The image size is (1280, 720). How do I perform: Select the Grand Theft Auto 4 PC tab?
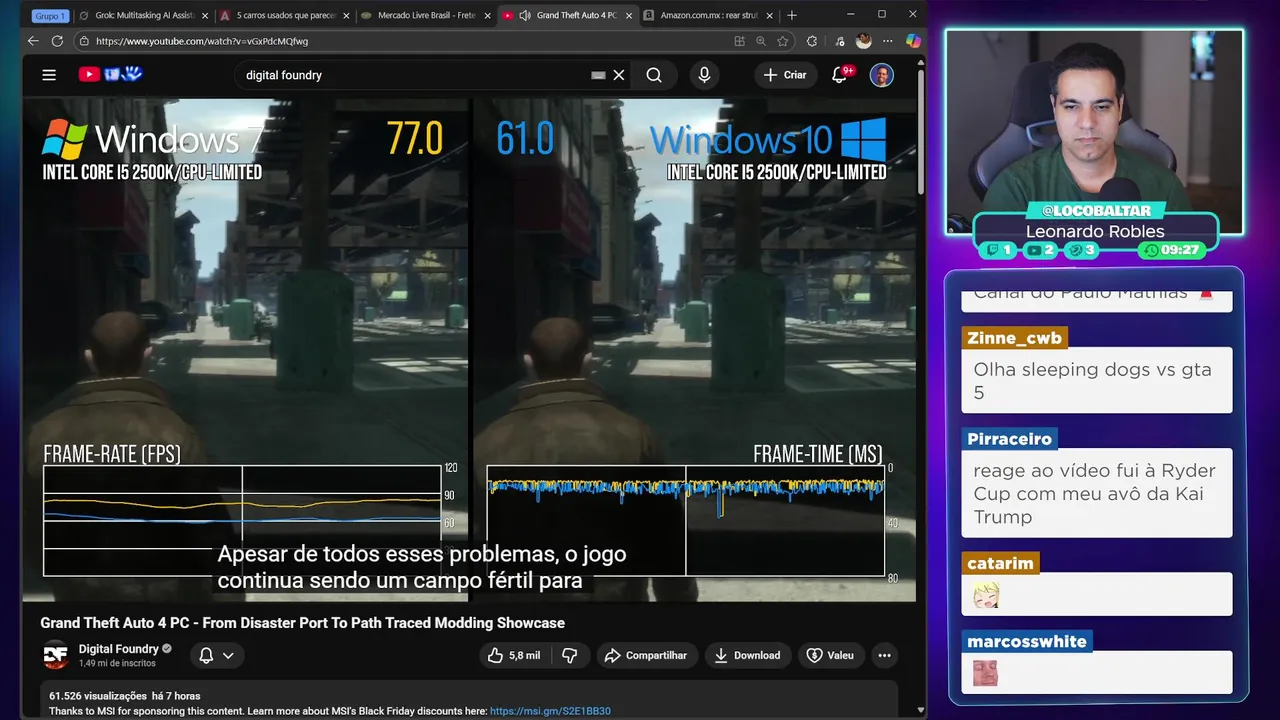[x=566, y=16]
